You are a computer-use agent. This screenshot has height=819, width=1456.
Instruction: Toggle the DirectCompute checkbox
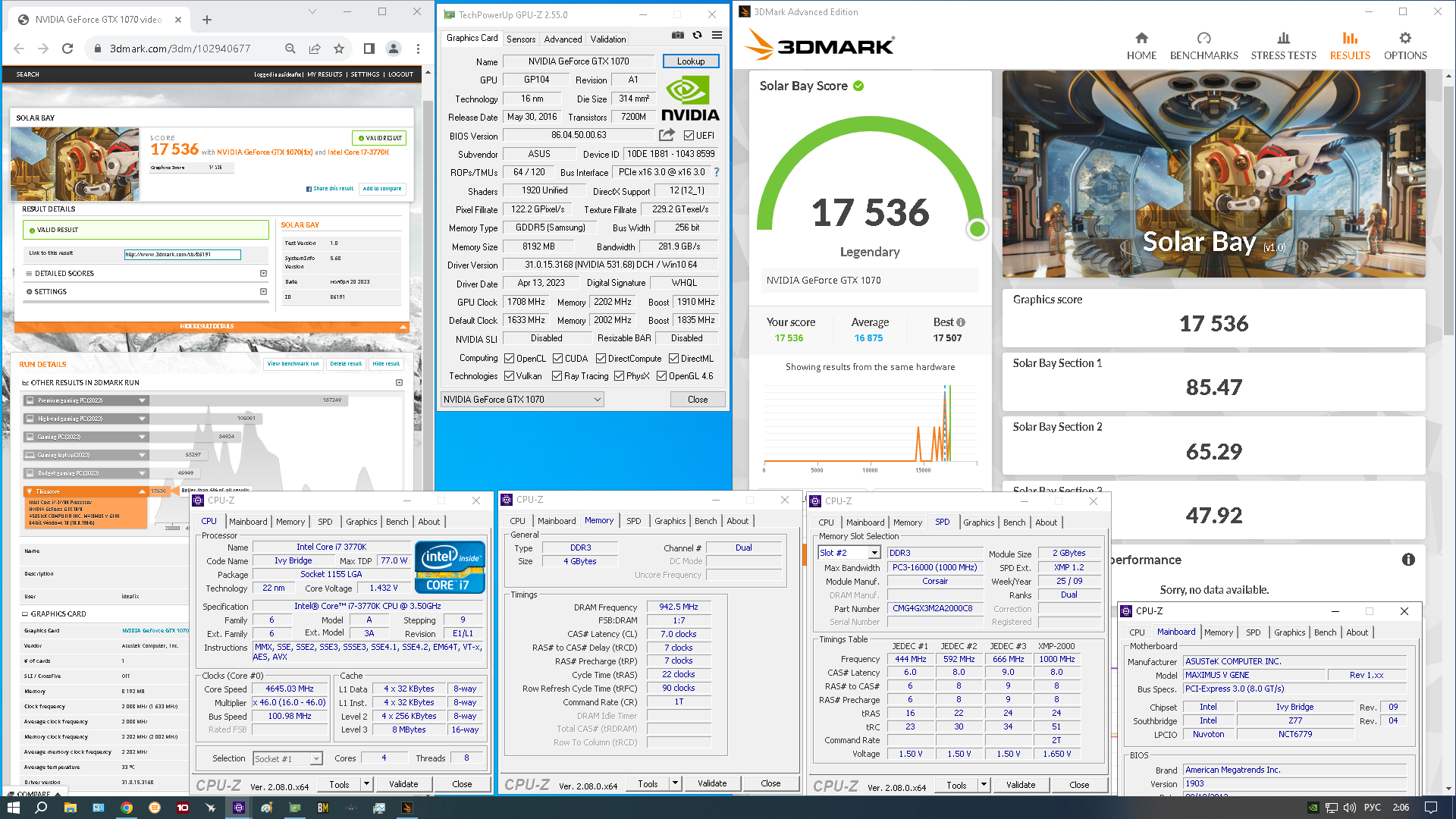click(x=601, y=359)
